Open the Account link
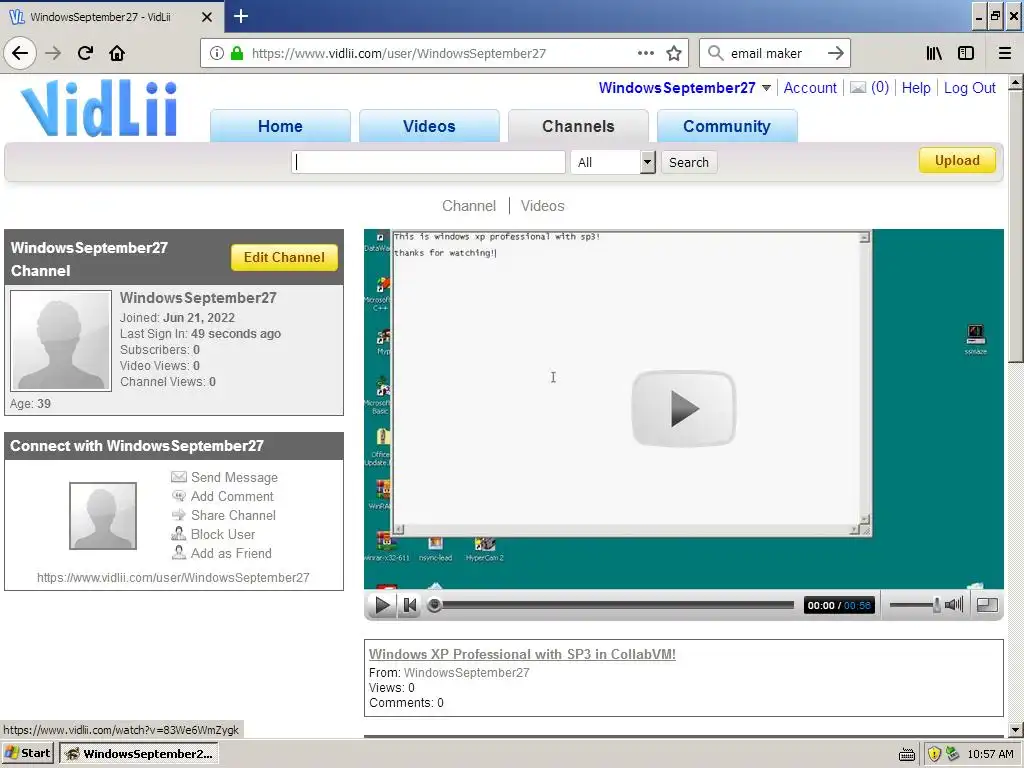The image size is (1024, 768). [x=810, y=88]
